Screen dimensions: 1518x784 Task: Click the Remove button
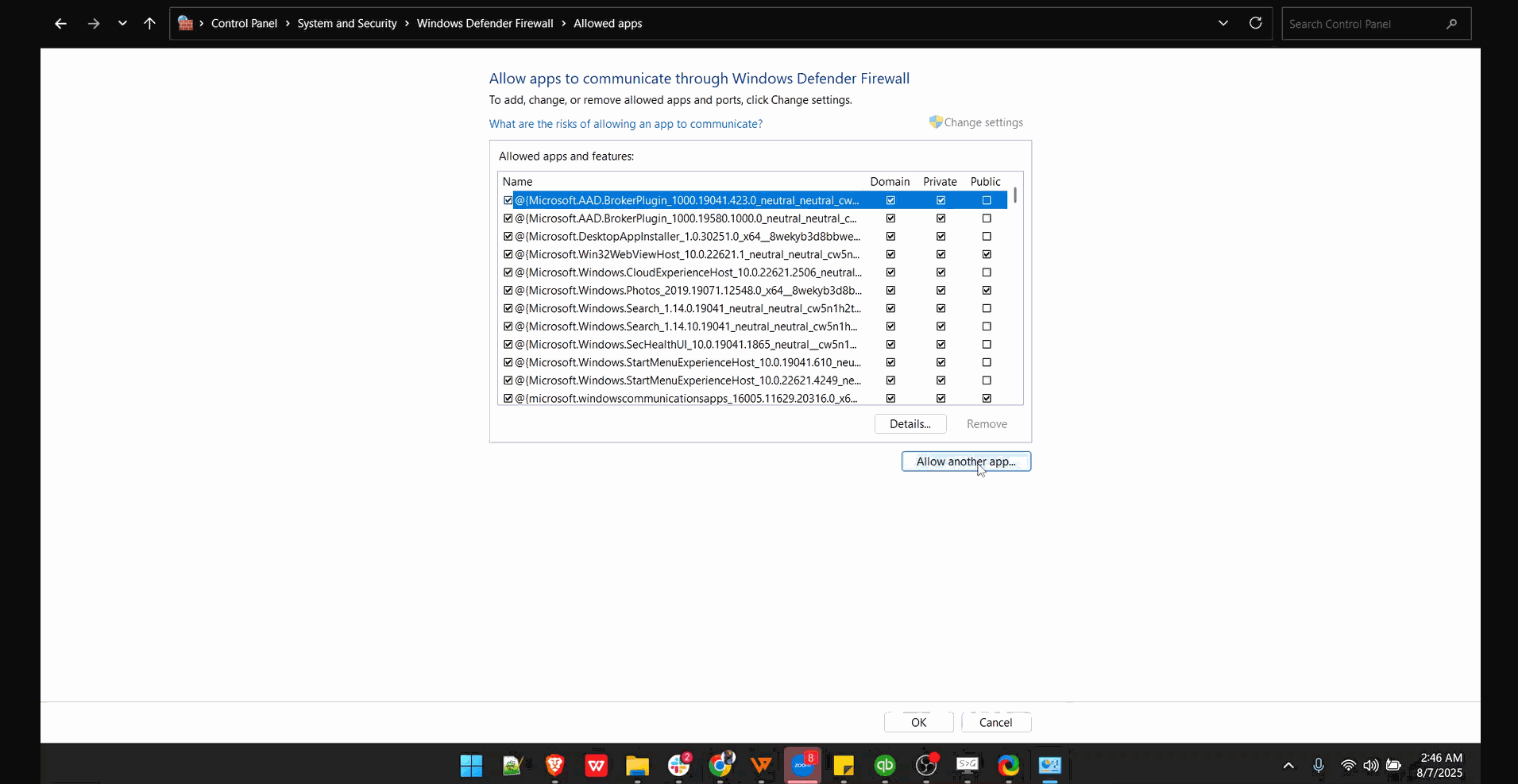(x=987, y=424)
